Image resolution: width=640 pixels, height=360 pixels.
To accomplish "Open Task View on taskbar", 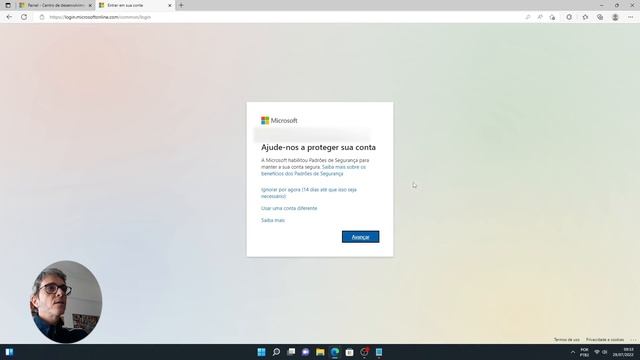I will [291, 352].
